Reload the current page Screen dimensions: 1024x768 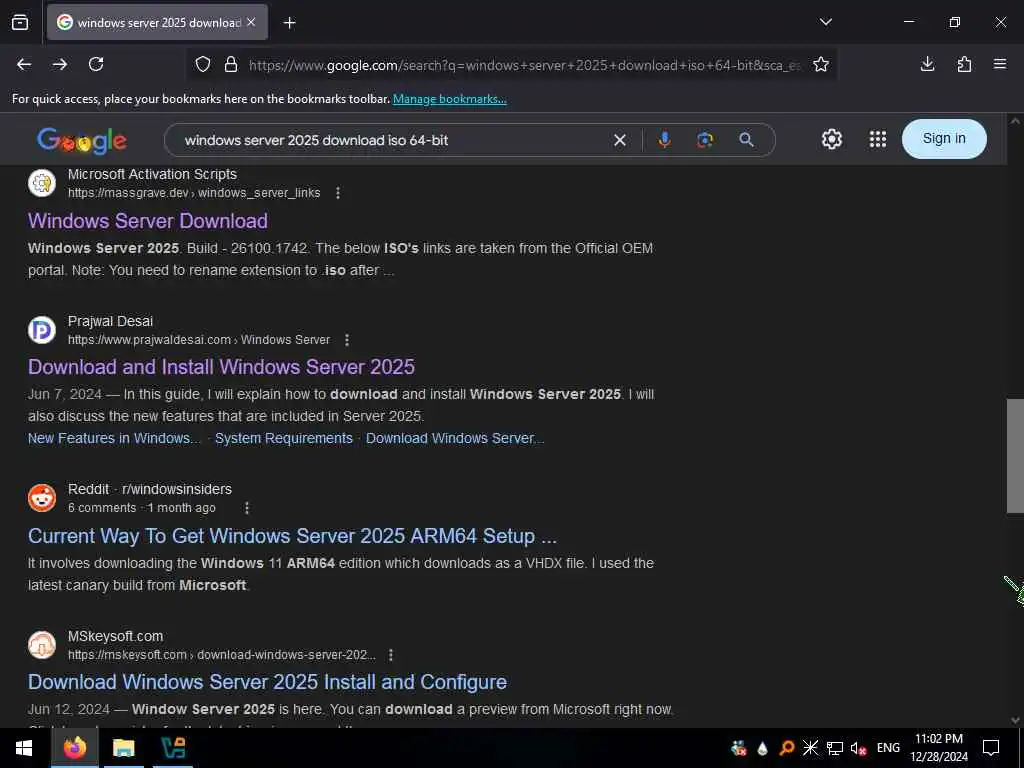click(96, 64)
